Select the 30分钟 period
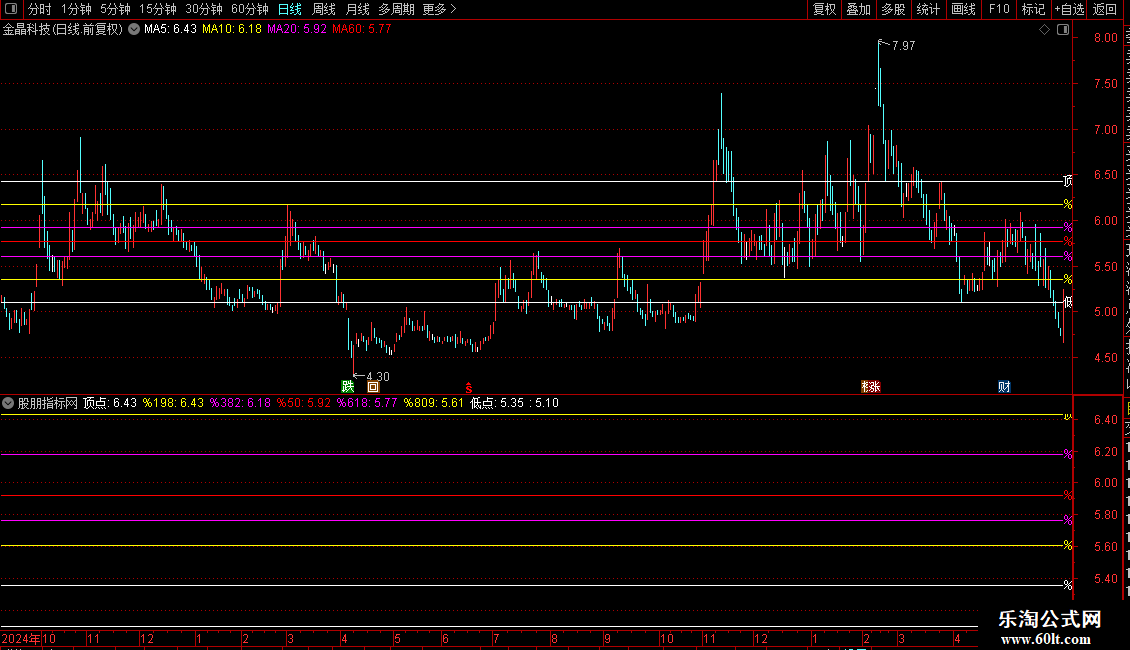The image size is (1130, 650). (x=204, y=9)
